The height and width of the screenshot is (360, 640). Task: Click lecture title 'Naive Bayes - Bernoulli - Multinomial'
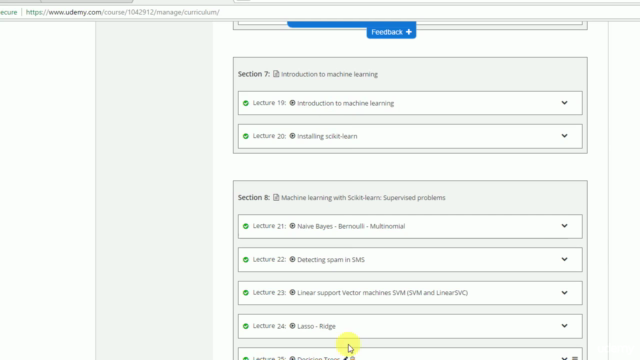[x=351, y=226]
